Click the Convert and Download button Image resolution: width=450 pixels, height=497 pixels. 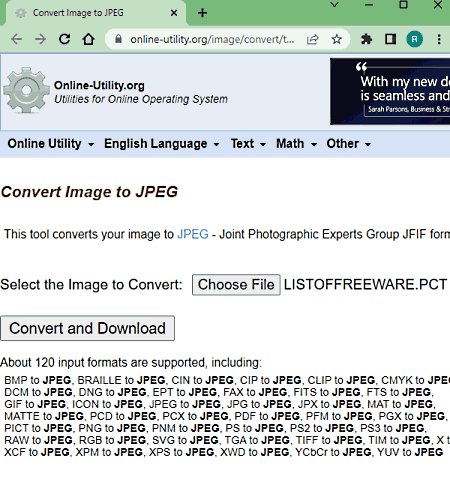pyautogui.click(x=87, y=328)
